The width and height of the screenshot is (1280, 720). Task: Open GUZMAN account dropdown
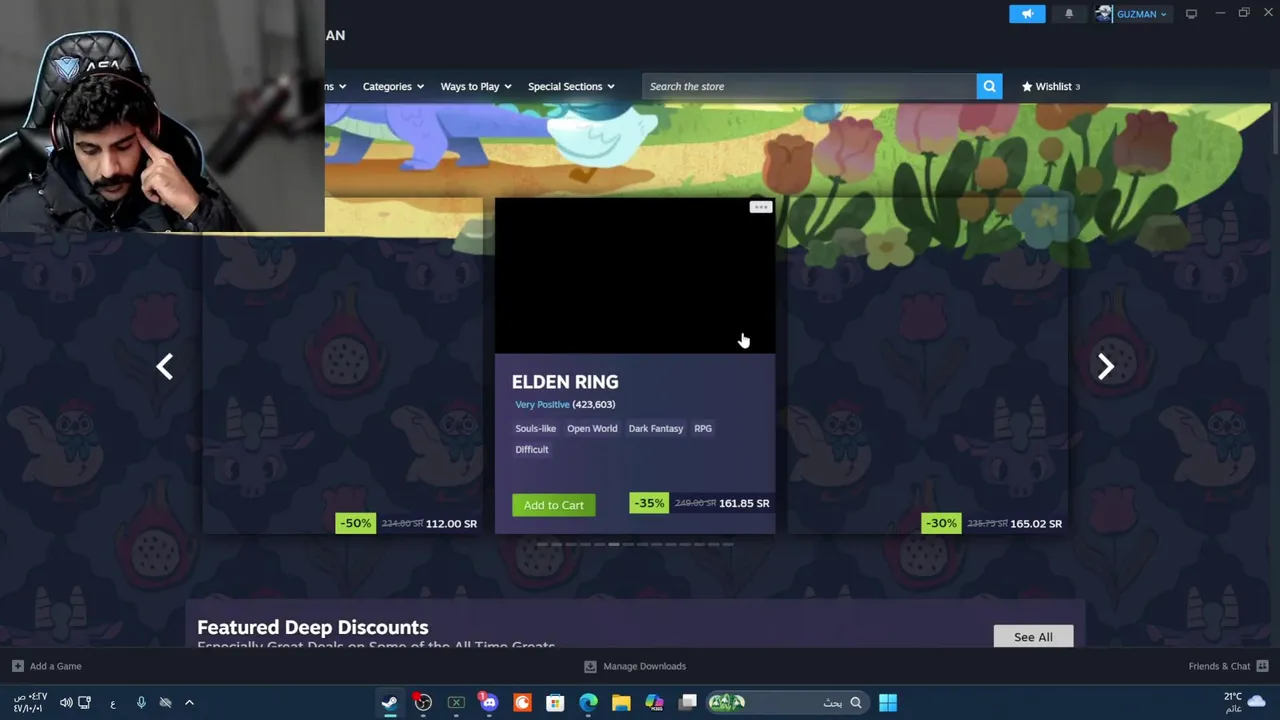pyautogui.click(x=1141, y=14)
